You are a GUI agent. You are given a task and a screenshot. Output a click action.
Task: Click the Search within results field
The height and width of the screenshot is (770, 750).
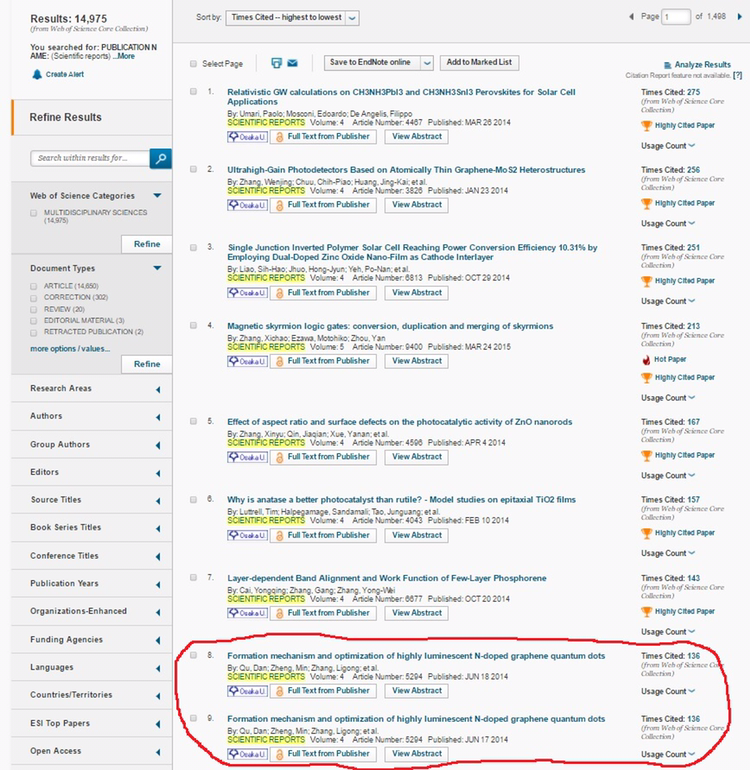[x=90, y=158]
